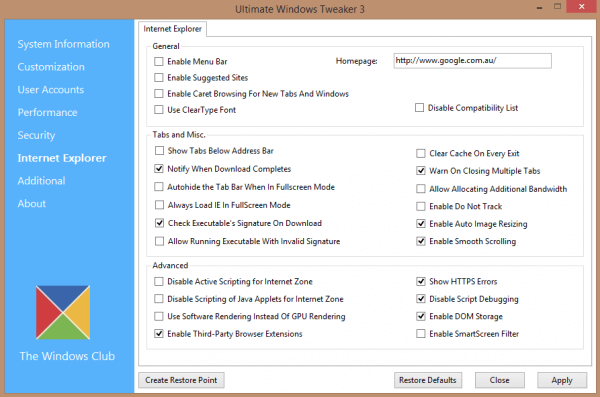Tick Disable Compatibility List
Image resolution: width=600 pixels, height=397 pixels.
(419, 108)
